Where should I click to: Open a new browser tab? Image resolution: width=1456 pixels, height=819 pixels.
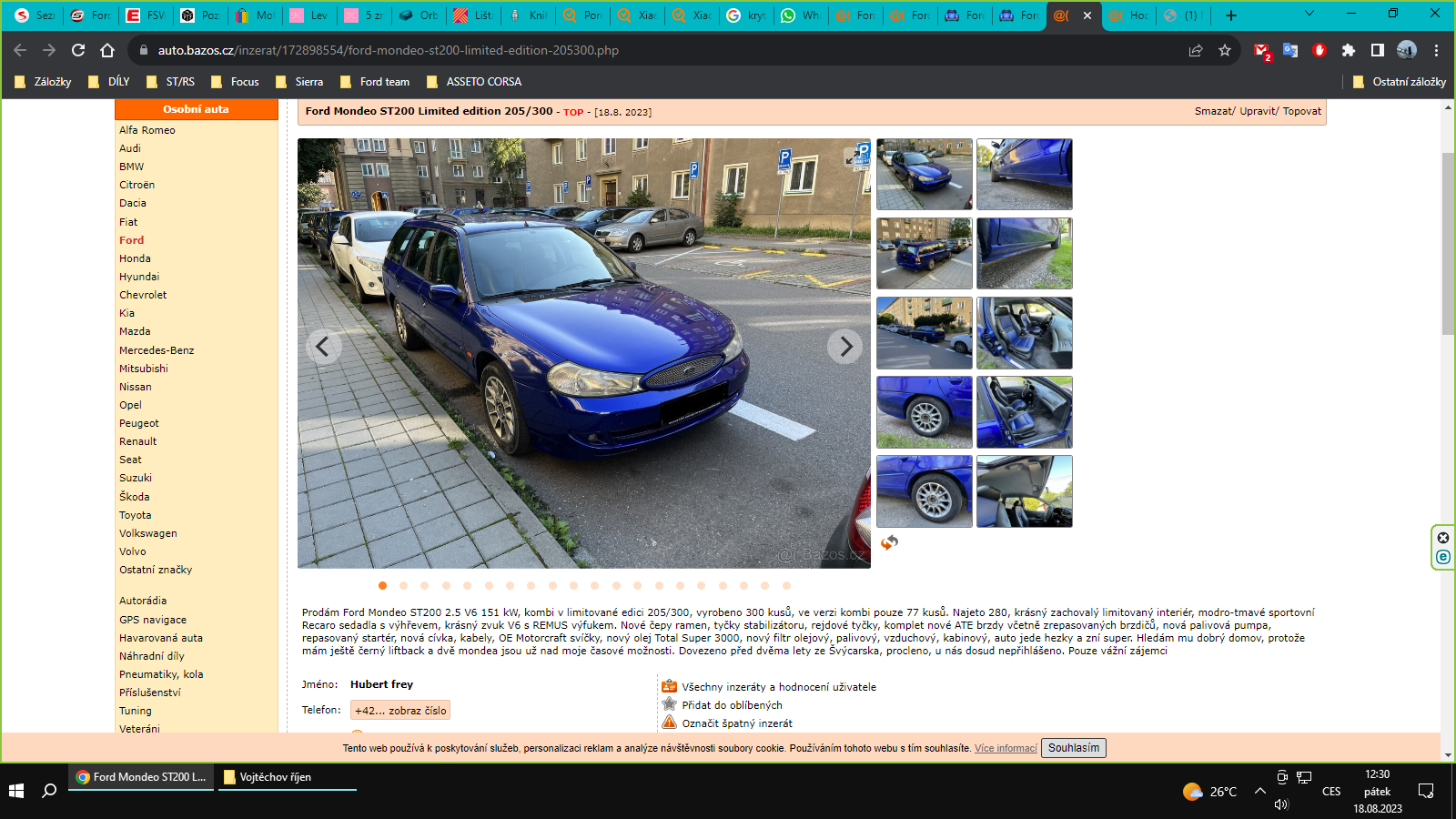pos(1231,15)
